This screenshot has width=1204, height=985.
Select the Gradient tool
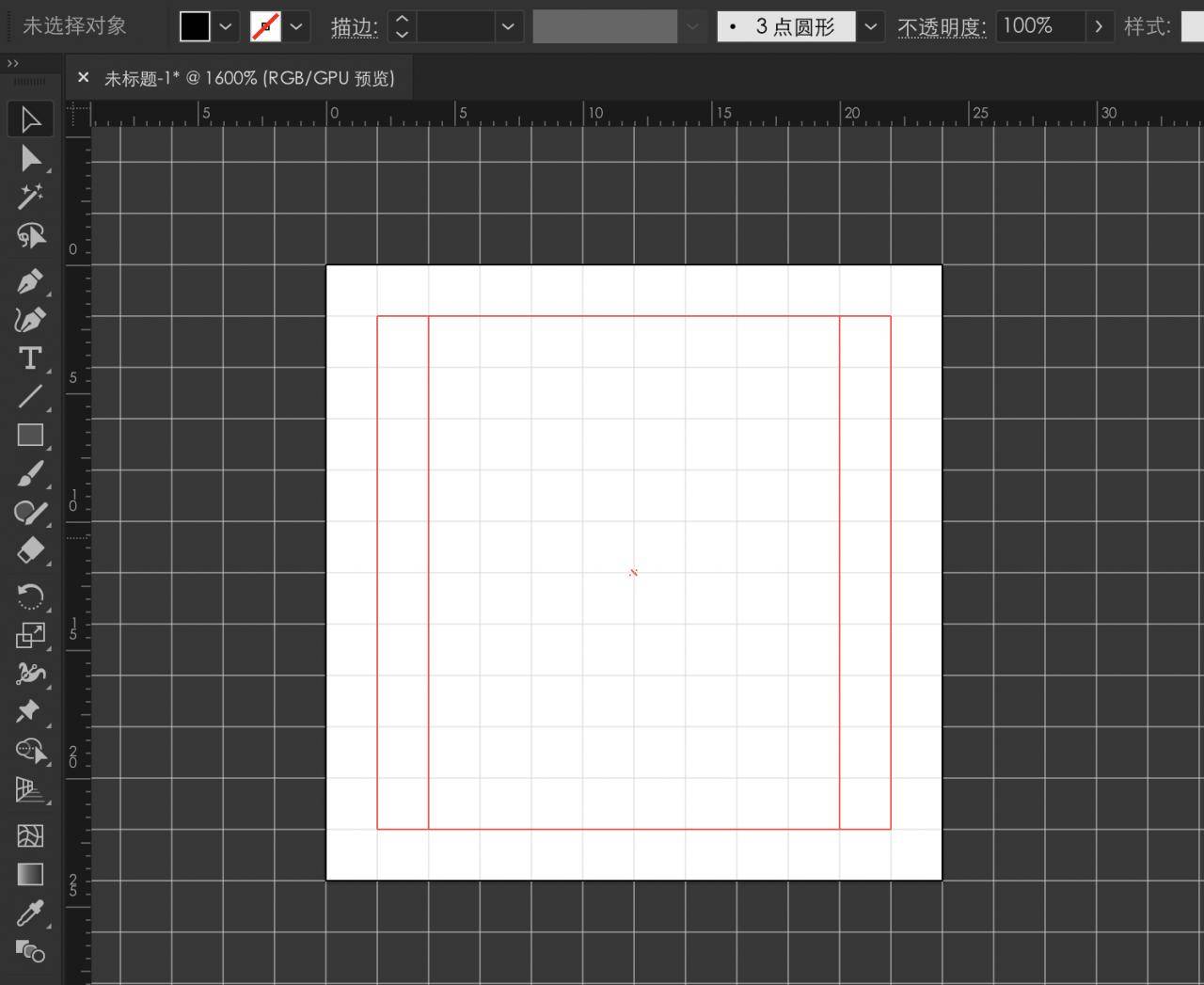30,874
